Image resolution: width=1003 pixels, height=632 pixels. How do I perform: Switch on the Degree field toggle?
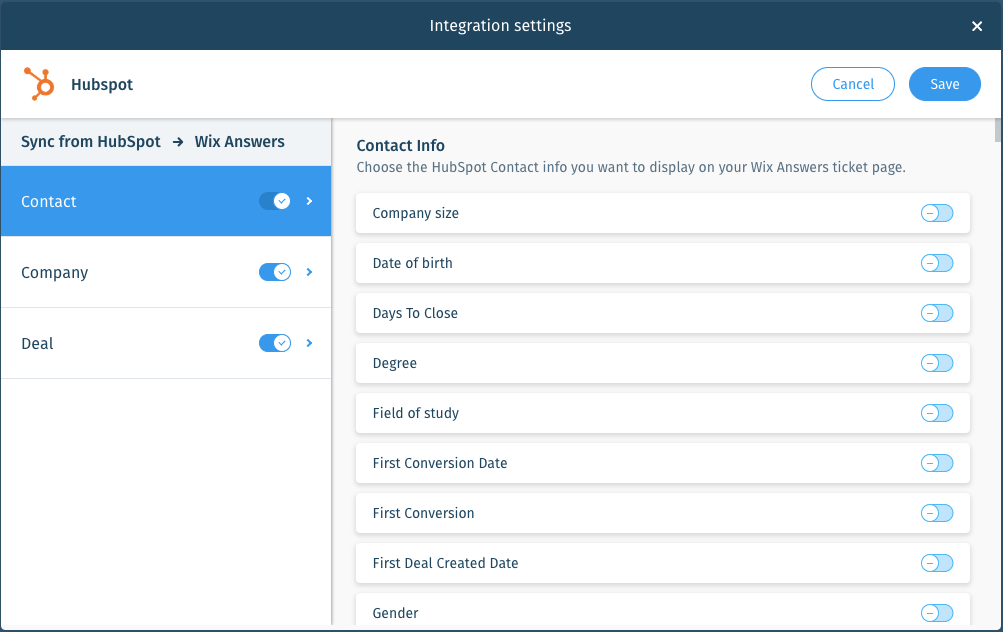937,363
